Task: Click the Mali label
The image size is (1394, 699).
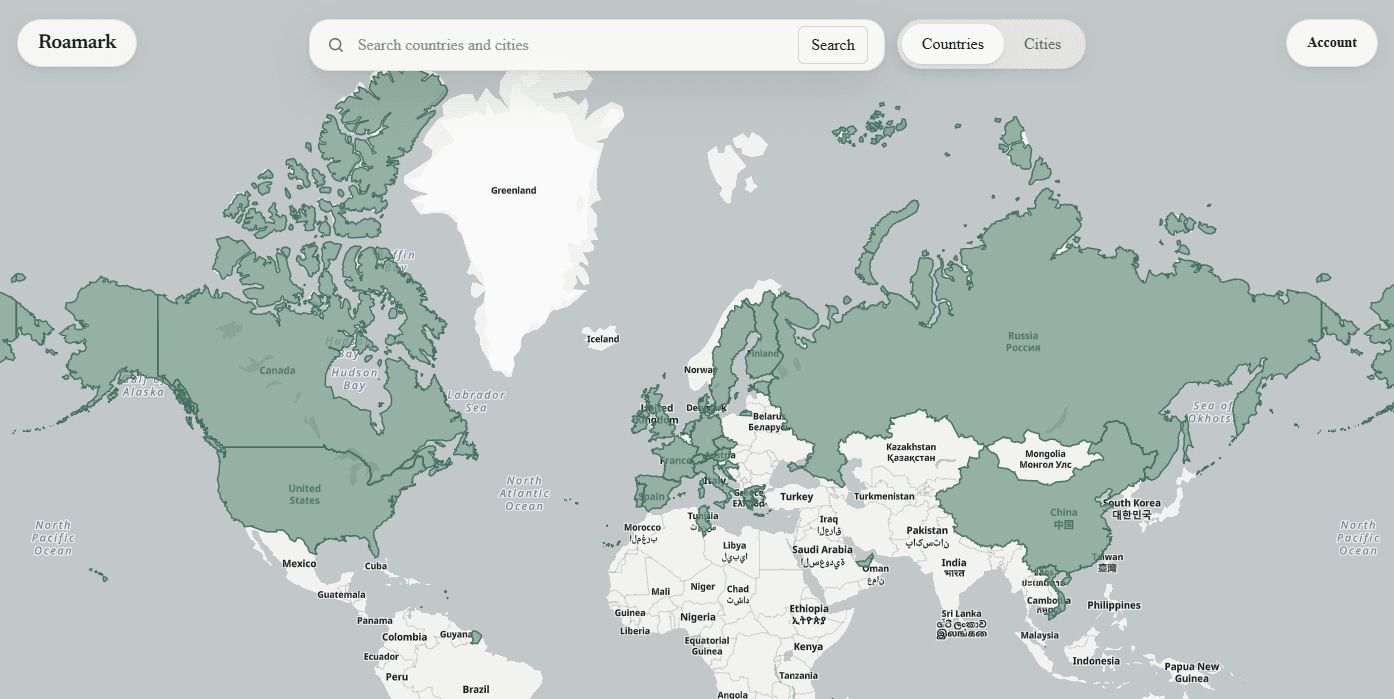Action: click(x=661, y=592)
